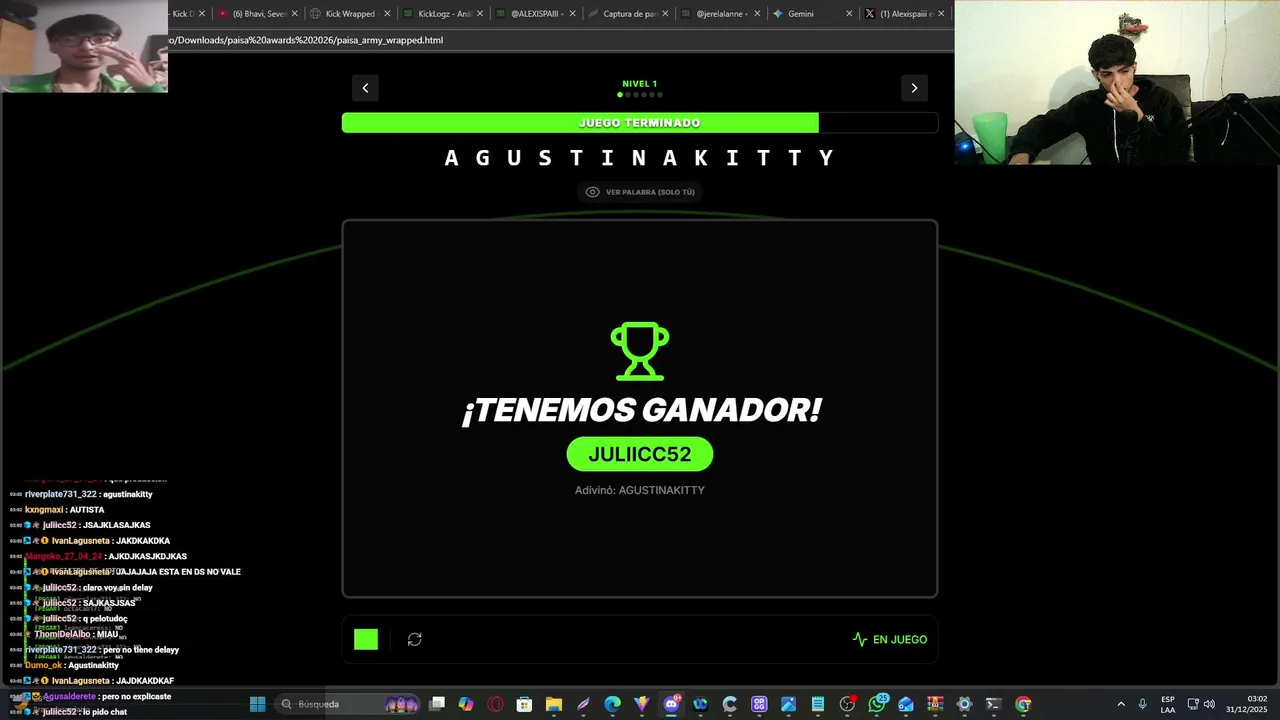The image size is (1280, 720).
Task: Open the feather pen app in taskbar
Action: pos(583,704)
